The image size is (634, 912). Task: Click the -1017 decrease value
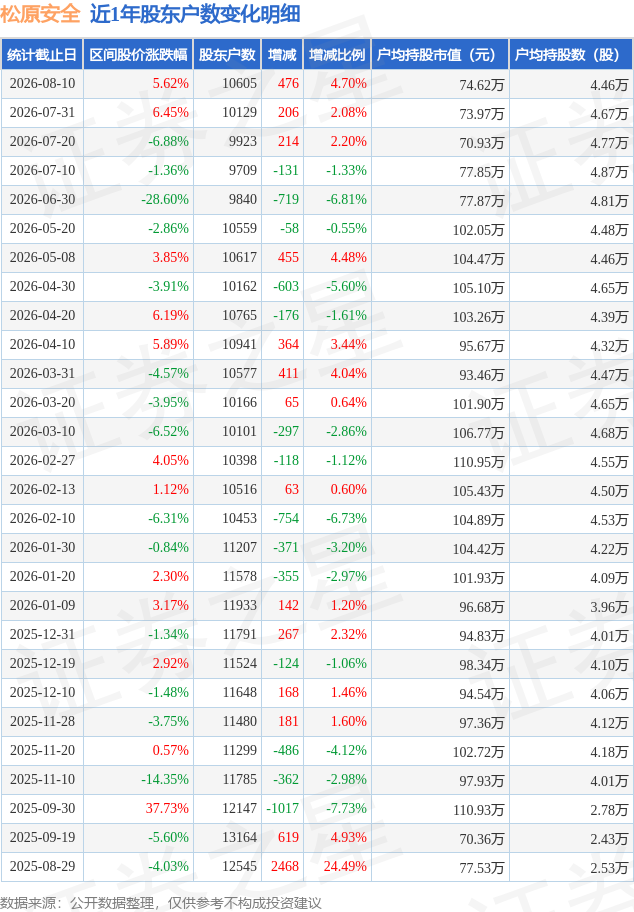pos(282,808)
